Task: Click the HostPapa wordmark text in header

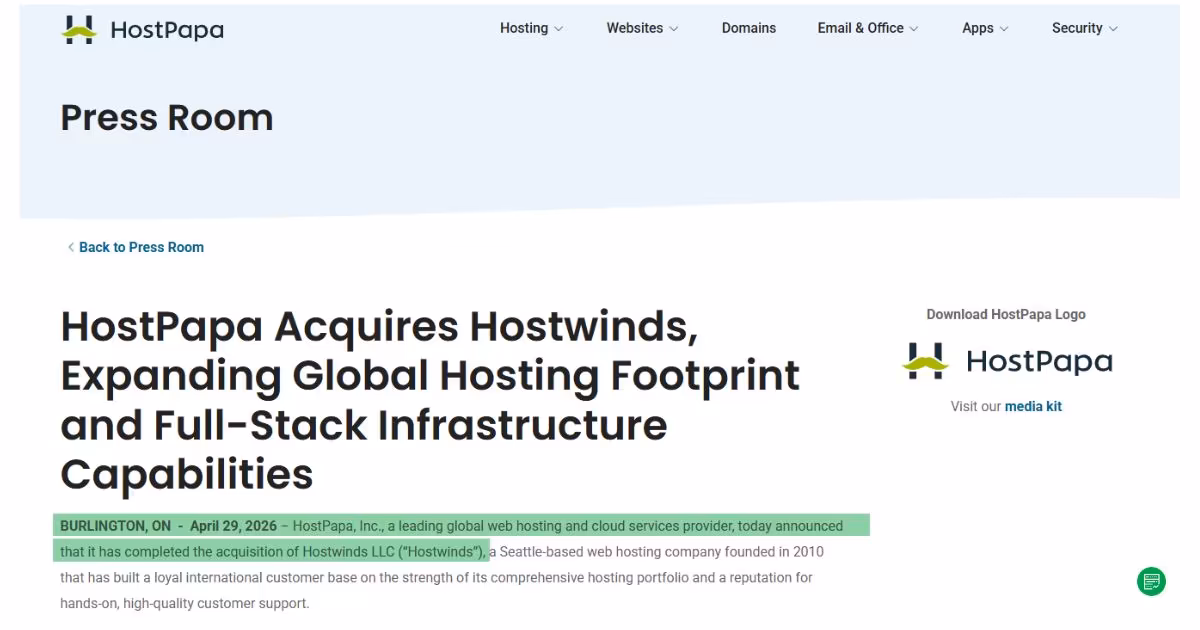Action: [x=167, y=30]
